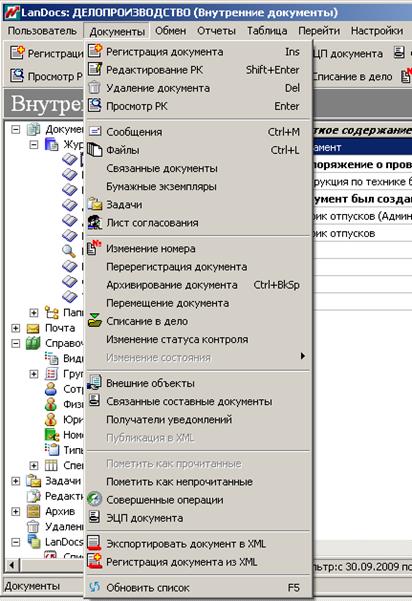Select the Редактирование РК pencil icon
Viewport: 412px width, 601px height.
[95, 69]
